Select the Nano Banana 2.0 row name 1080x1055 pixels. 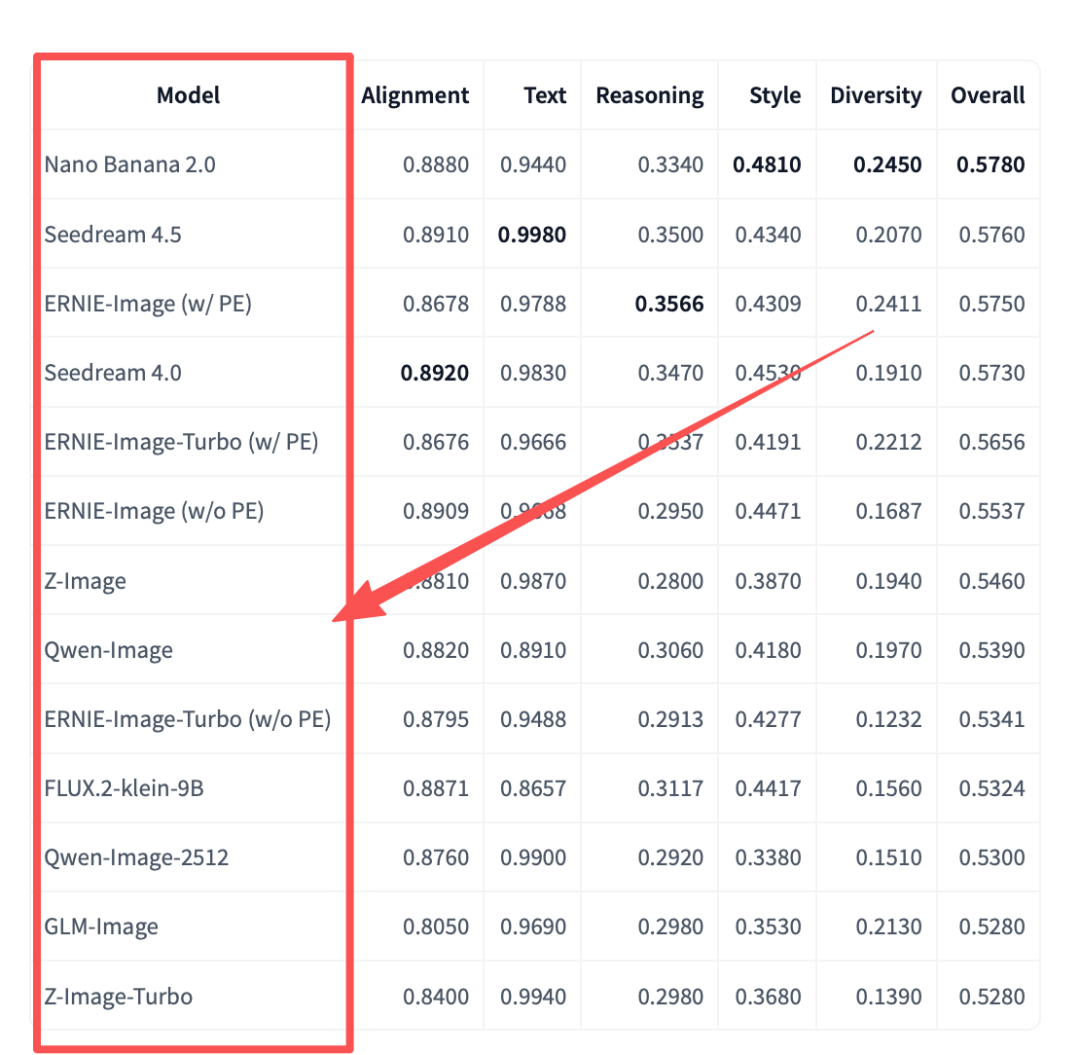[129, 165]
